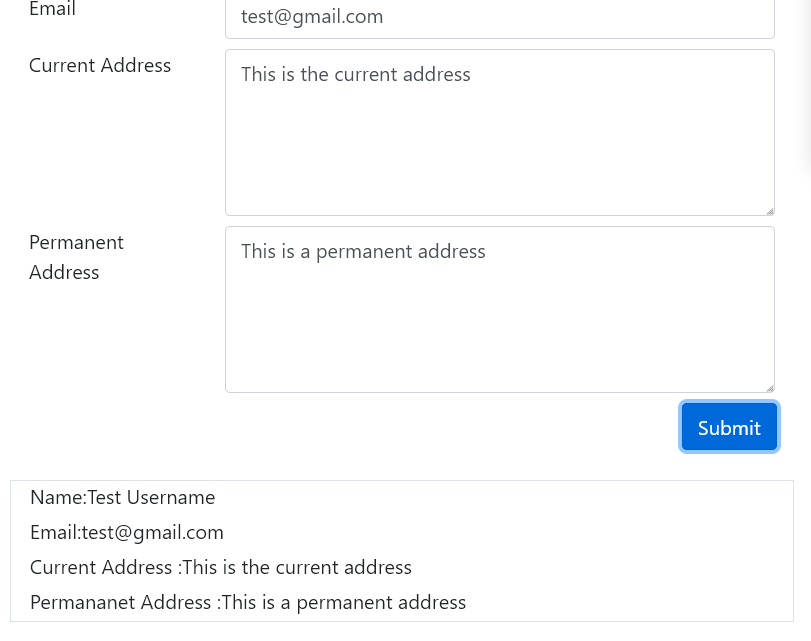Click the Email form label
Viewport: 811px width, 641px height.
pos(52,10)
